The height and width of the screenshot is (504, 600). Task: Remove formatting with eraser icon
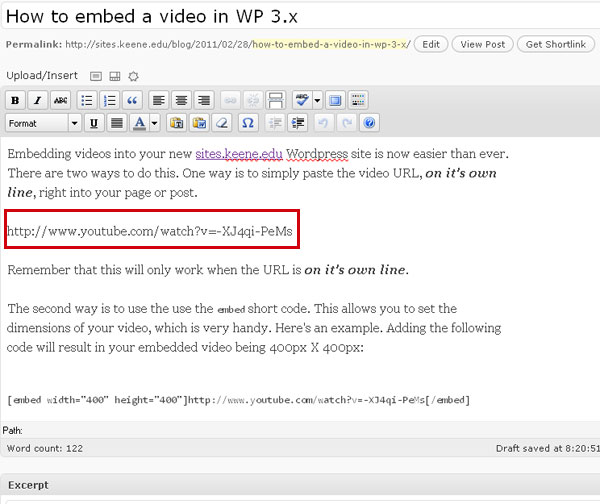[222, 123]
